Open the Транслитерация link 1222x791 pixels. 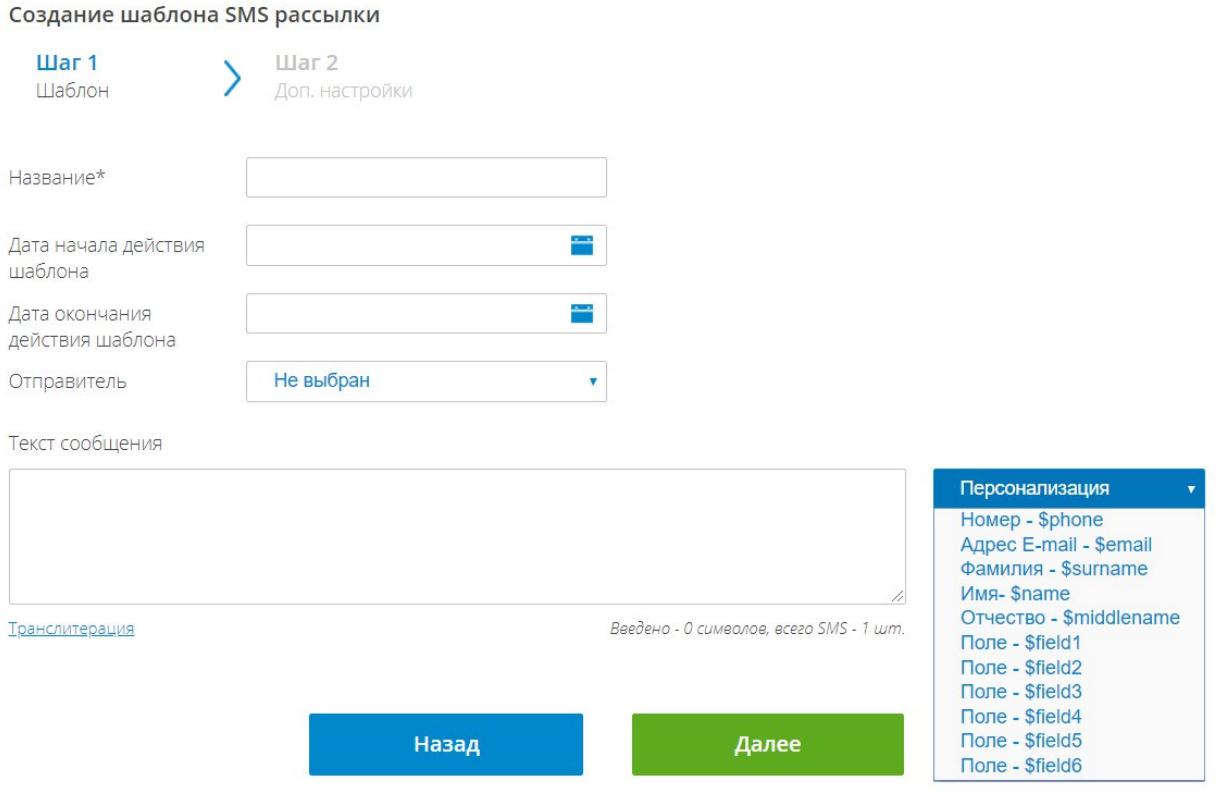coord(71,629)
